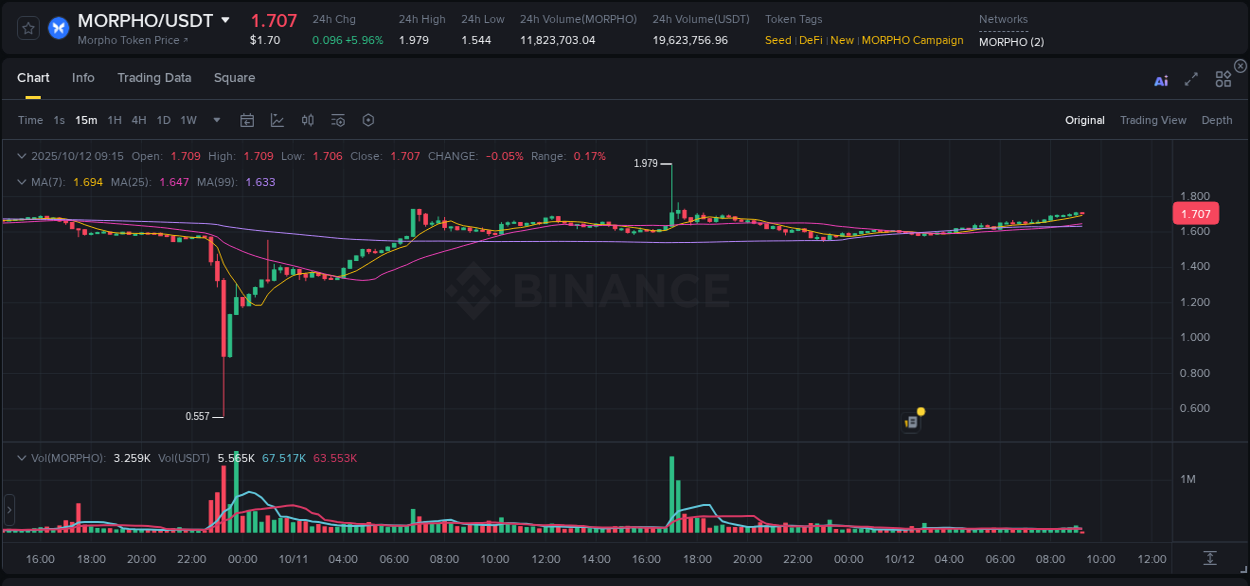Screen dimensions: 1250x586
Task: Open the indicator settings list icon
Action: click(337, 120)
